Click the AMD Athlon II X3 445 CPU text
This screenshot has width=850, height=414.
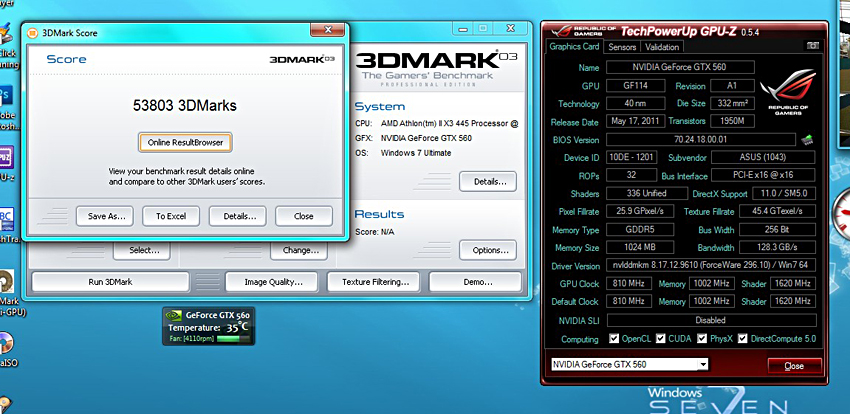(449, 124)
